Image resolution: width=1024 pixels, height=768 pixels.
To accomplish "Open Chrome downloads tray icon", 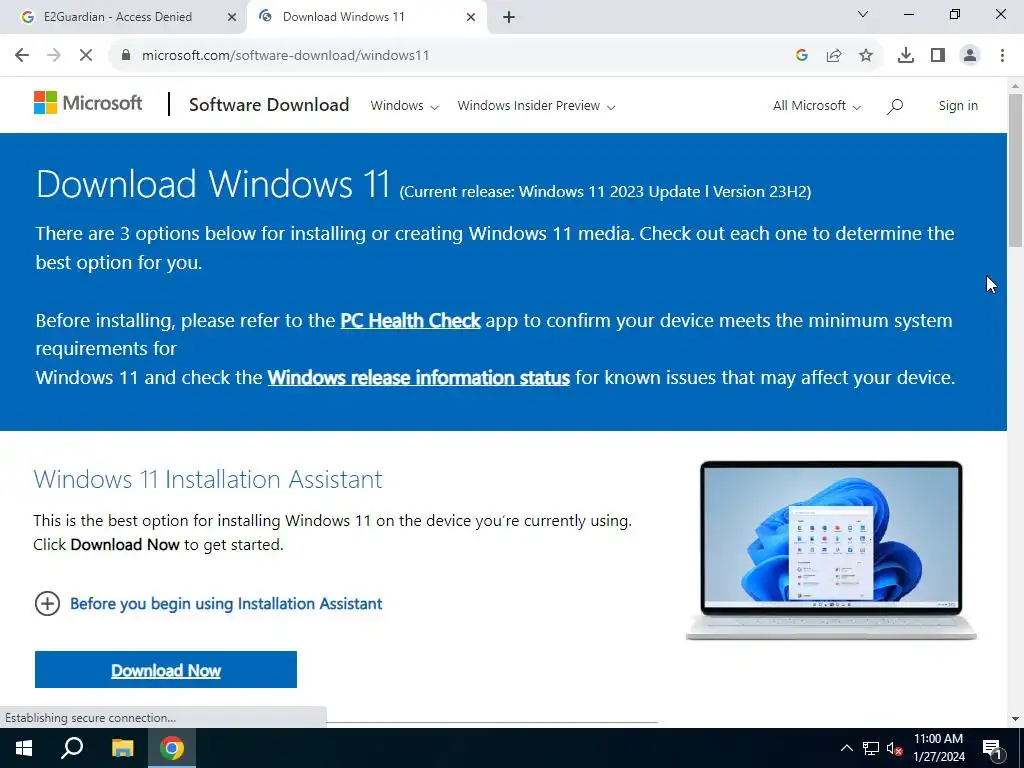I will pos(906,55).
